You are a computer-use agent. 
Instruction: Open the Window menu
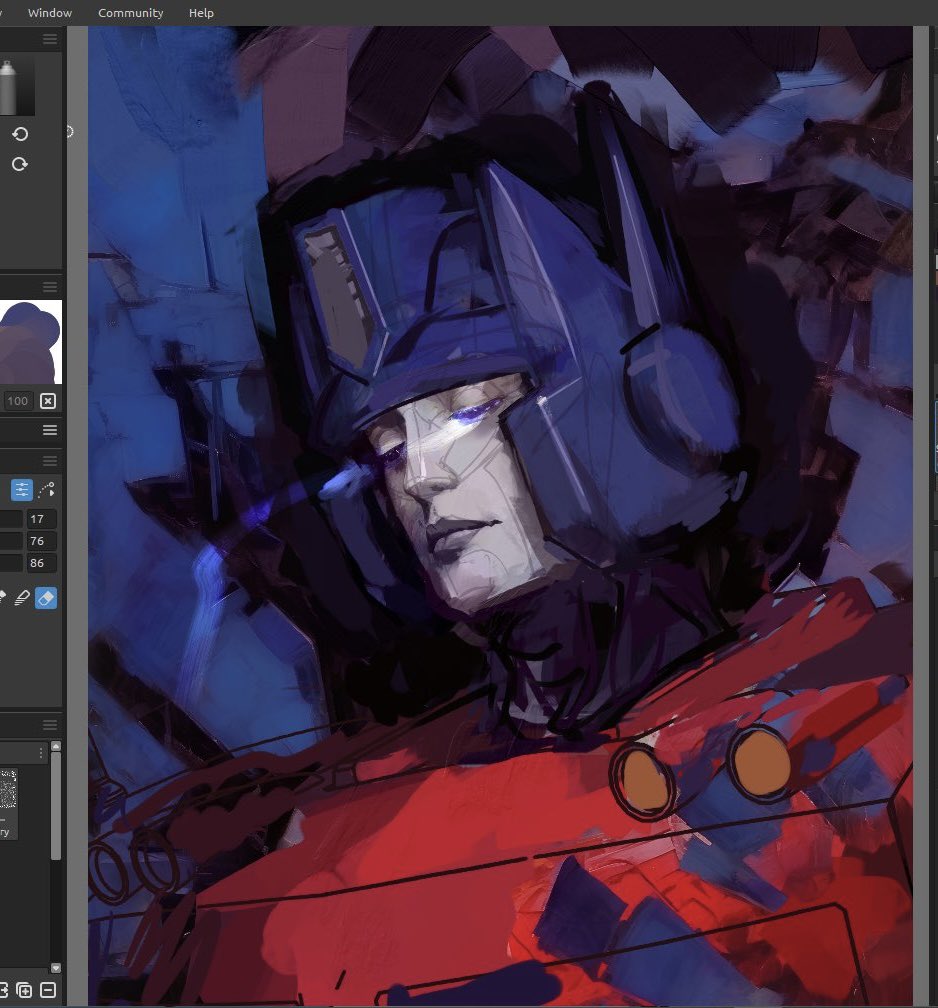point(50,13)
